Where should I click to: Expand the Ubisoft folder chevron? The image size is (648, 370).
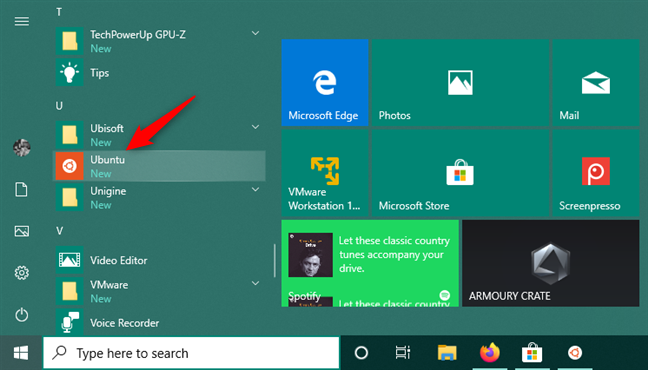[255, 127]
